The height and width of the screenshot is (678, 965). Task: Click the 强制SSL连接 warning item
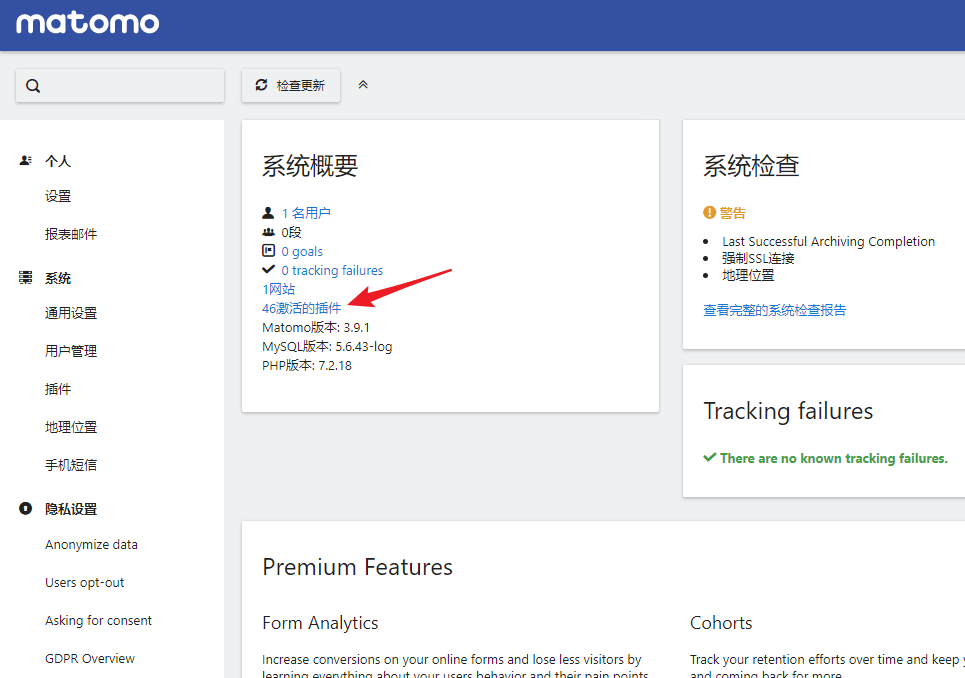coord(758,258)
